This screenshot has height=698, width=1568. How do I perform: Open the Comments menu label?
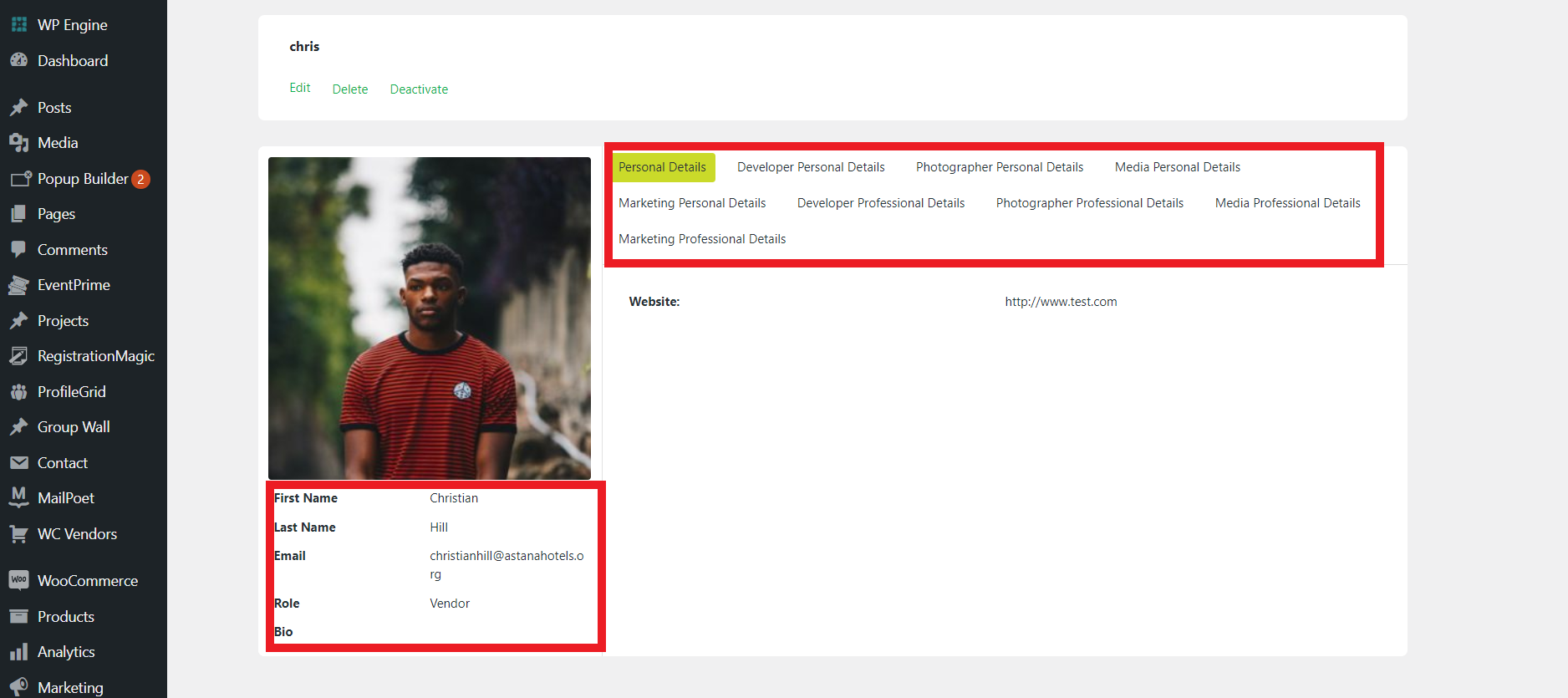(x=73, y=249)
